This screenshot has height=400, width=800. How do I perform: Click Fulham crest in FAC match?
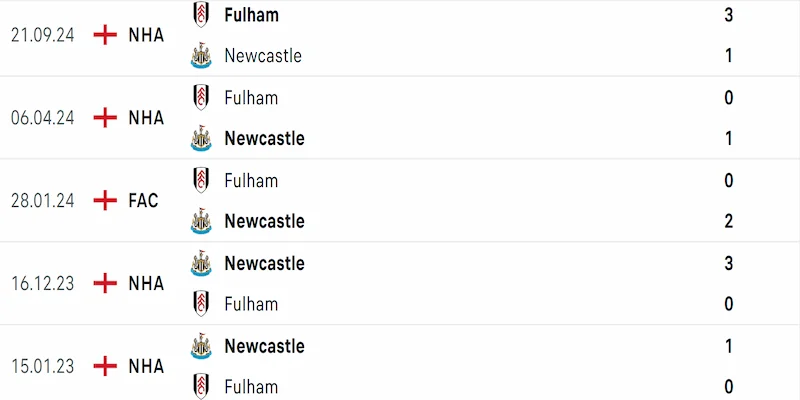click(202, 181)
